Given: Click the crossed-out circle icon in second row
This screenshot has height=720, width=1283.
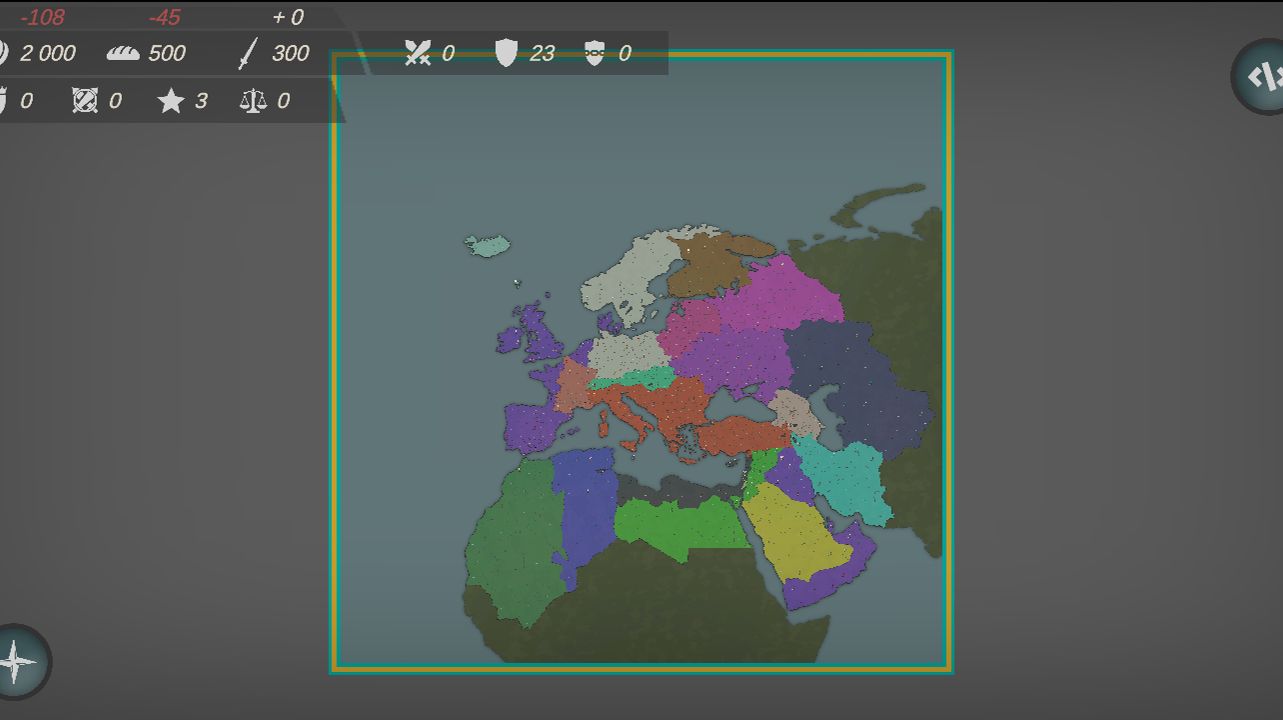Looking at the screenshot, I should (85, 100).
